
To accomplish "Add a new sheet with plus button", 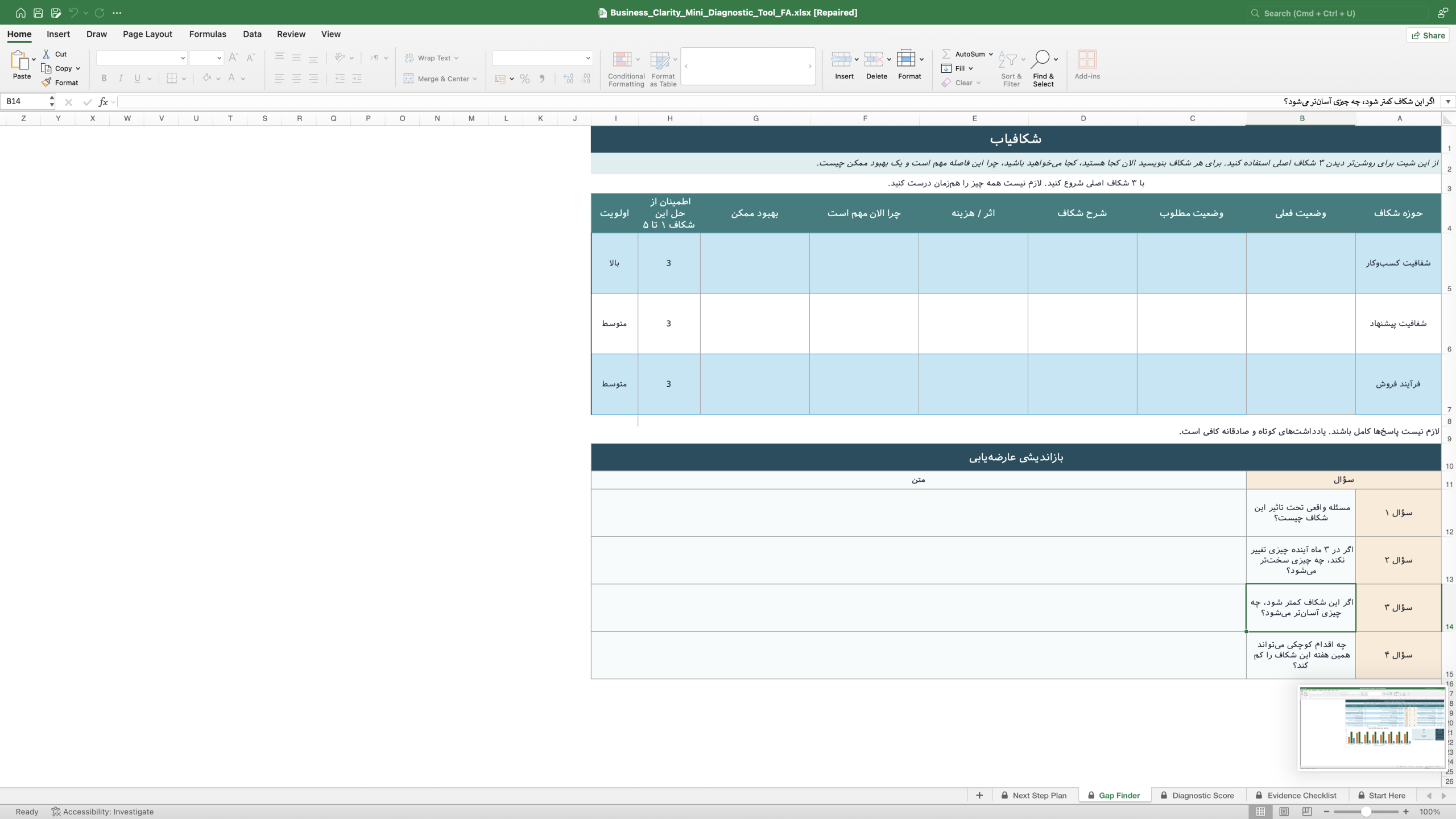I will point(979,796).
